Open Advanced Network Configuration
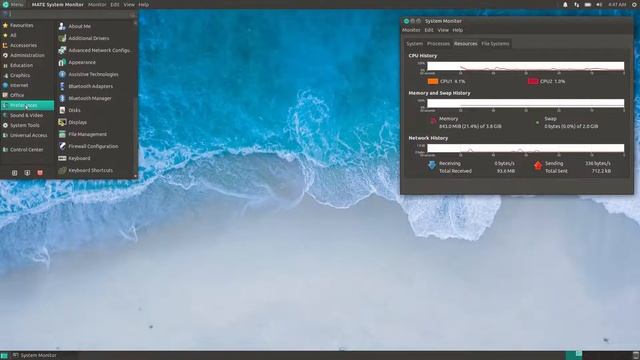Viewport: 640px width, 360px height. tap(95, 50)
